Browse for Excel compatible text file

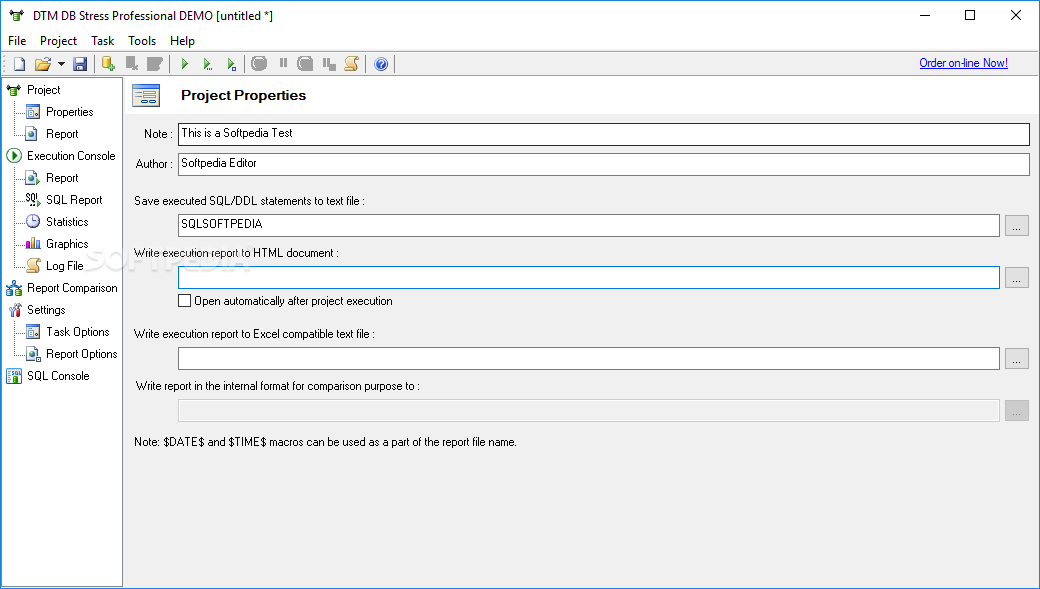[1017, 358]
